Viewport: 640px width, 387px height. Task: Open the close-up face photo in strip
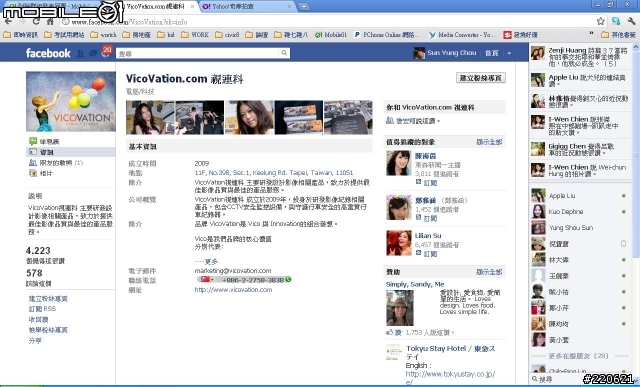(x=249, y=118)
